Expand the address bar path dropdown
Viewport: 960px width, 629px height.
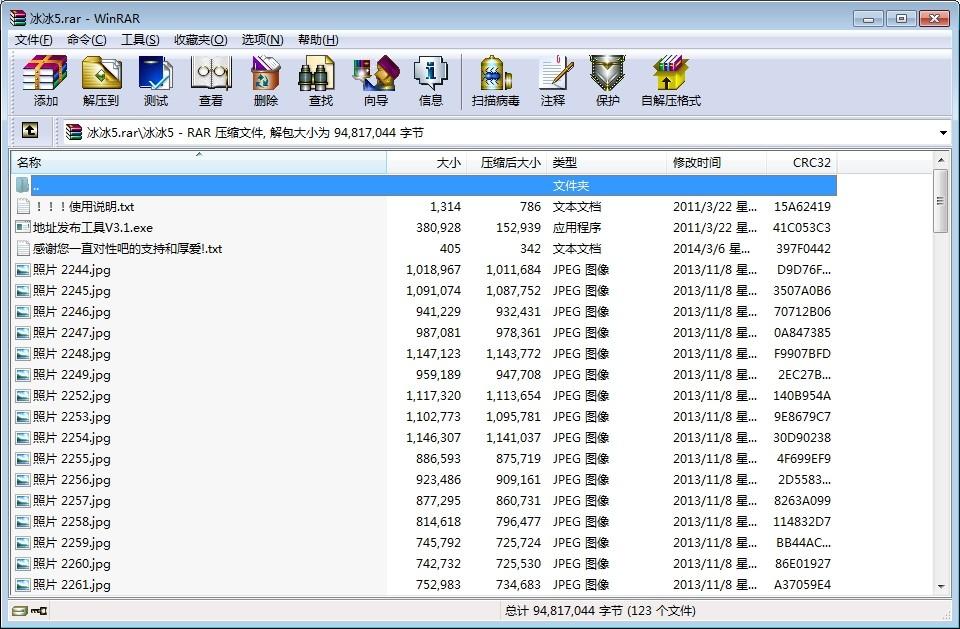point(943,132)
